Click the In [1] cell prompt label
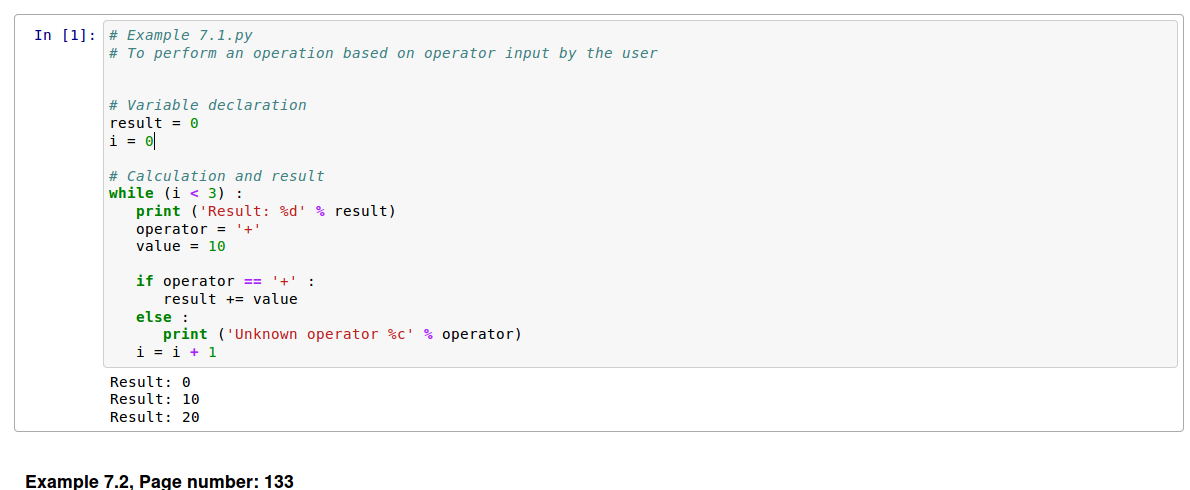Screen dimensions: 1190x490 (65, 36)
